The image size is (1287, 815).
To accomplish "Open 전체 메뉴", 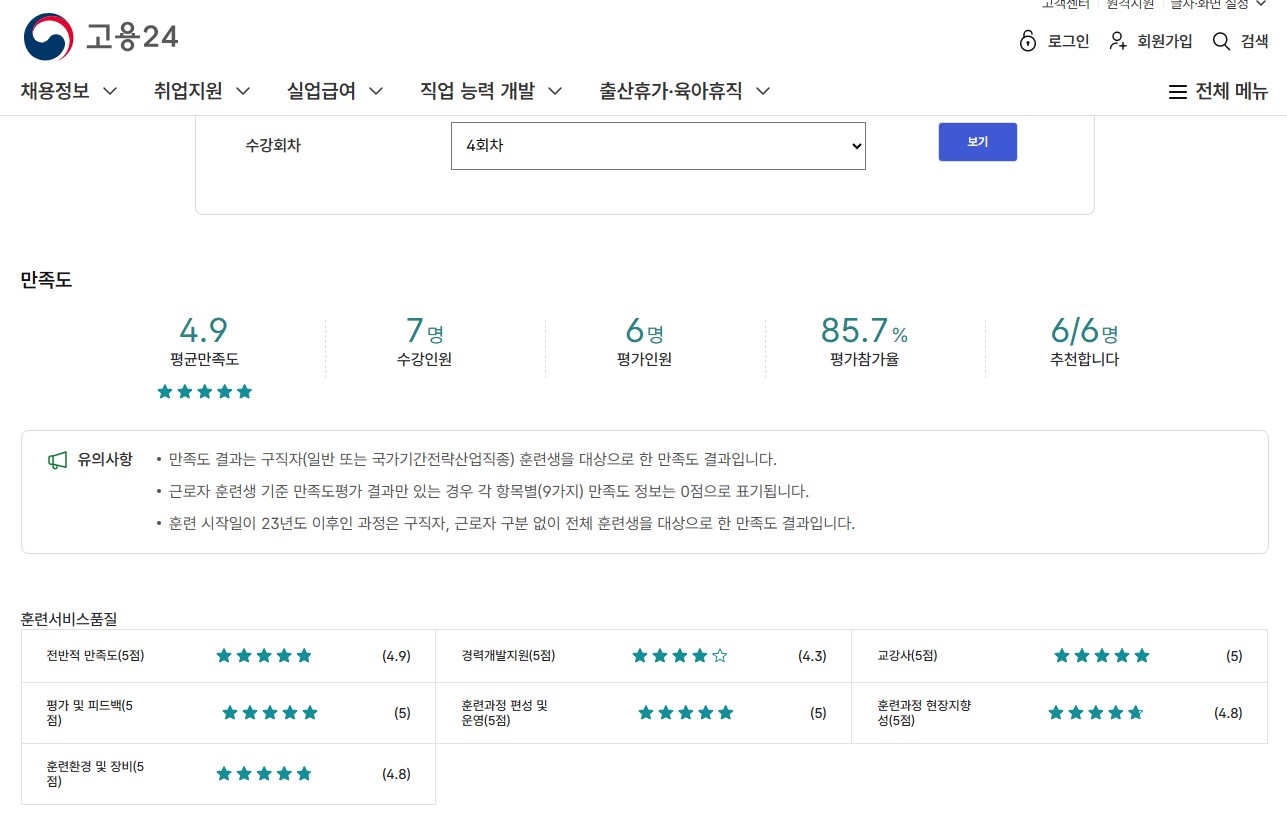I will coord(1218,92).
